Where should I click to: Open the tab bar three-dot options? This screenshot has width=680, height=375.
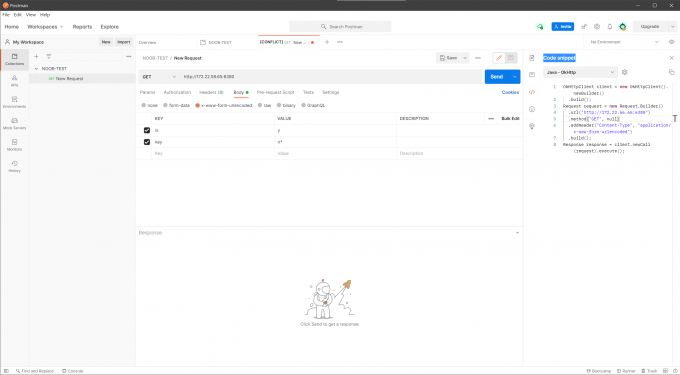pyautogui.click(x=340, y=42)
